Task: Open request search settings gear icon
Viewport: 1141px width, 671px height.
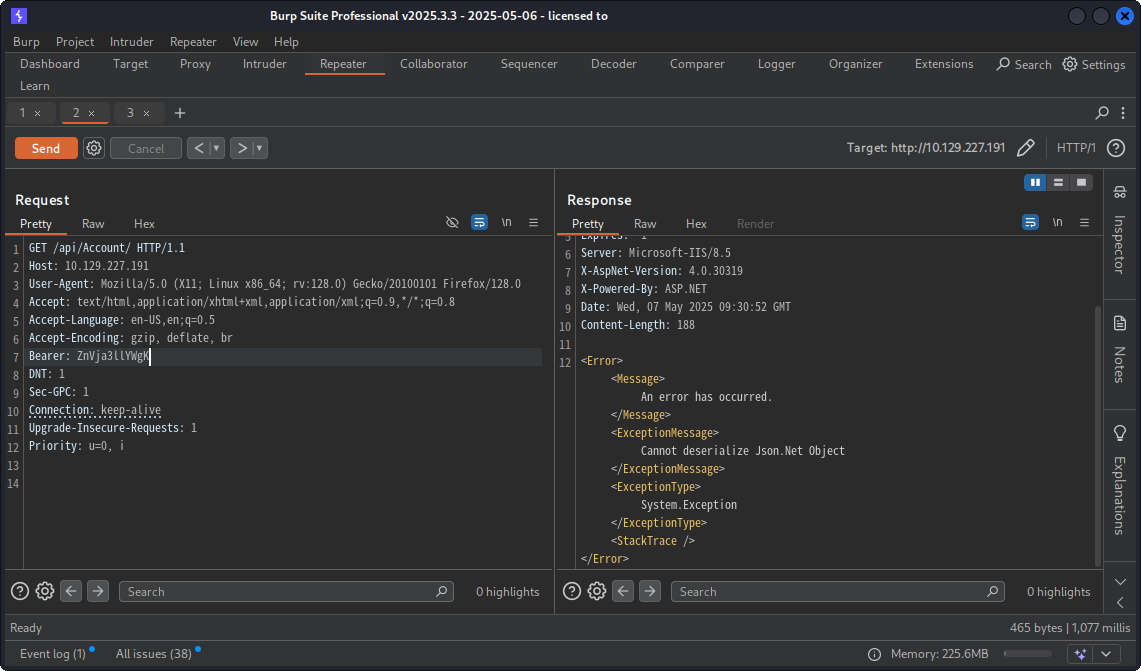Action: point(45,591)
